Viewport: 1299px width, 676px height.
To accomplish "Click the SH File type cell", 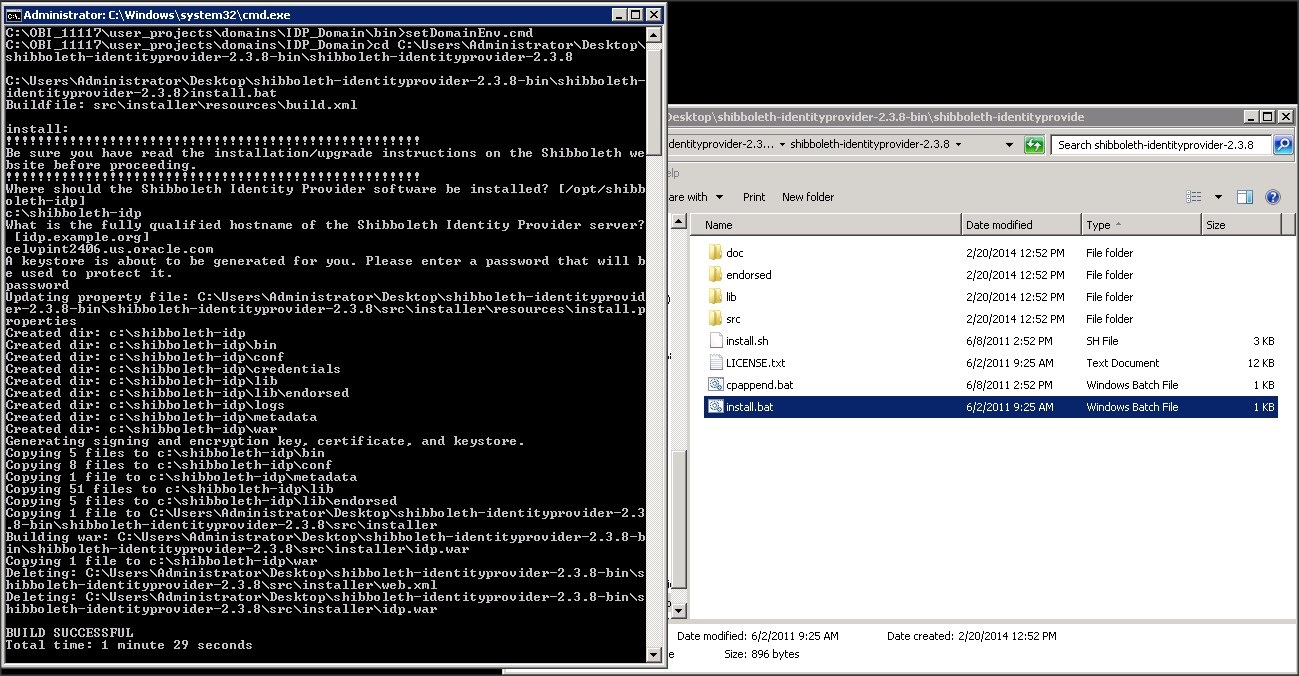I will (1102, 341).
